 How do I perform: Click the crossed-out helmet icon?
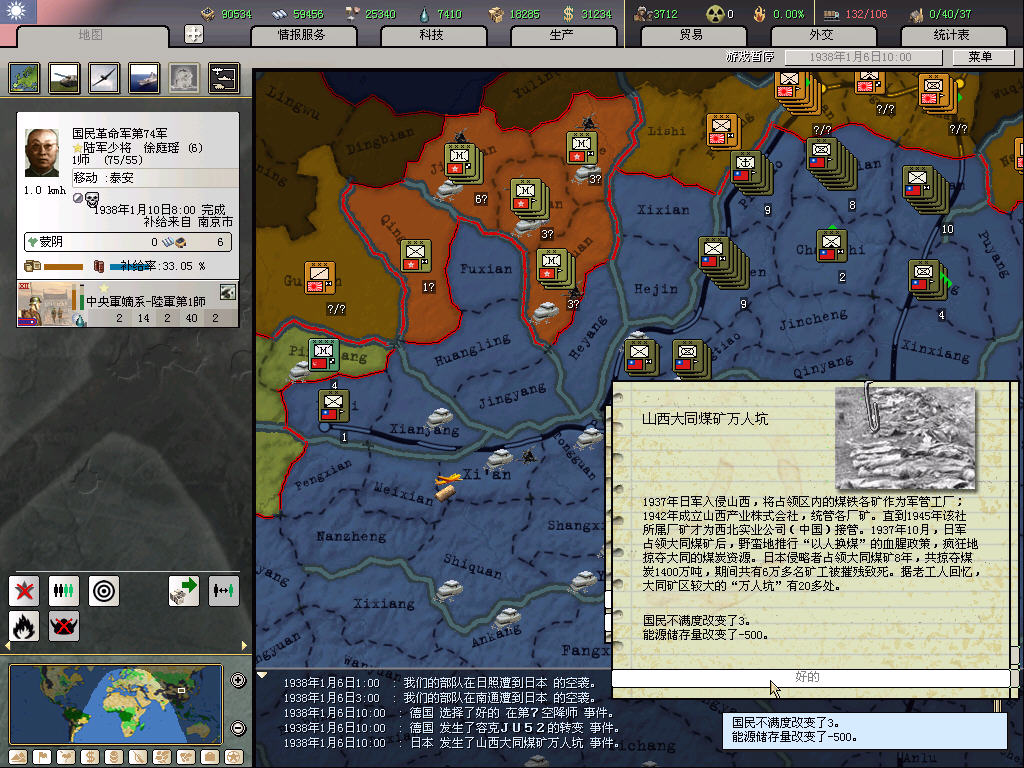point(63,626)
